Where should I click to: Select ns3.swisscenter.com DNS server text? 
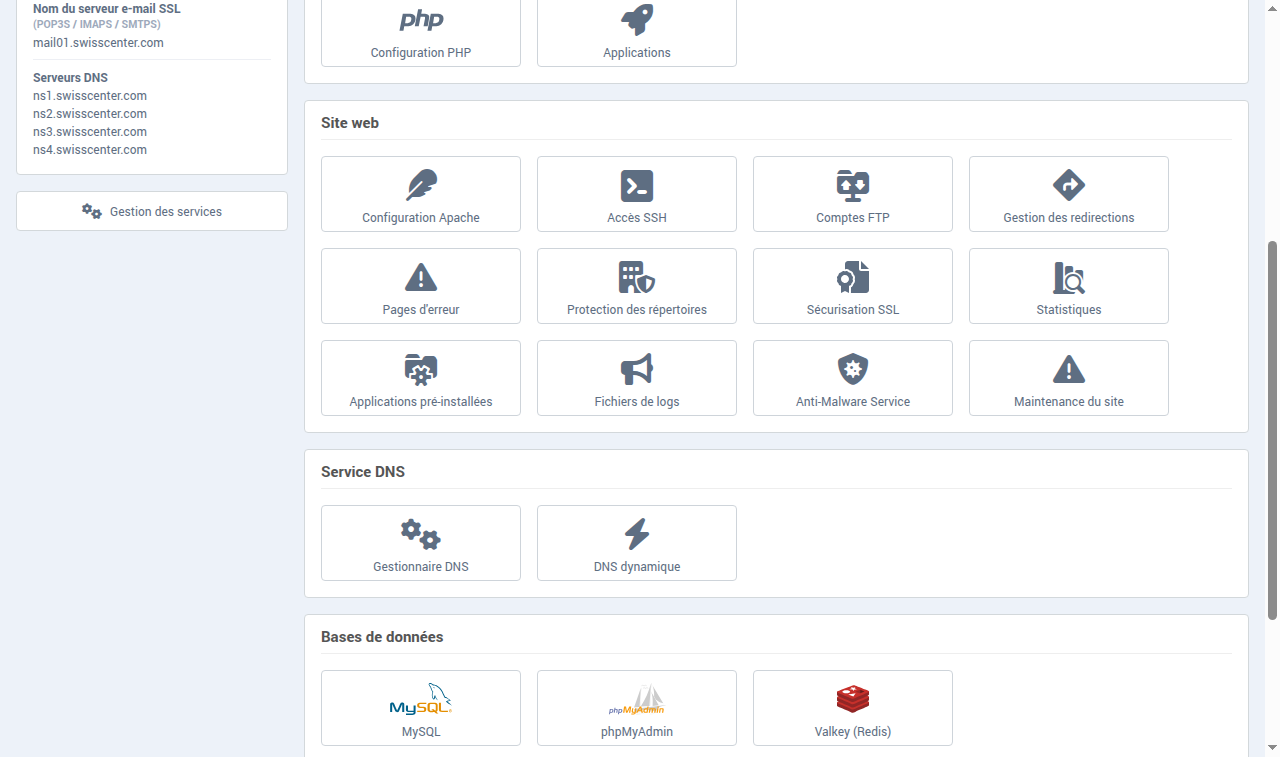90,132
